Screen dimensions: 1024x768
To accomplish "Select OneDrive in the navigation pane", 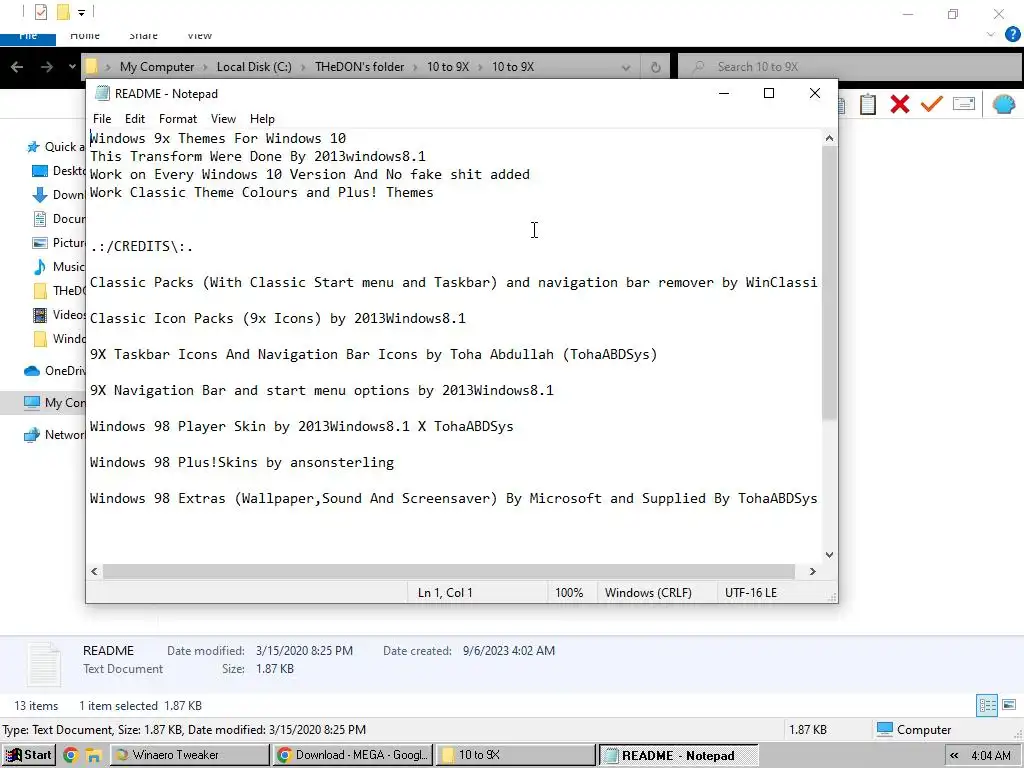I will coord(55,371).
